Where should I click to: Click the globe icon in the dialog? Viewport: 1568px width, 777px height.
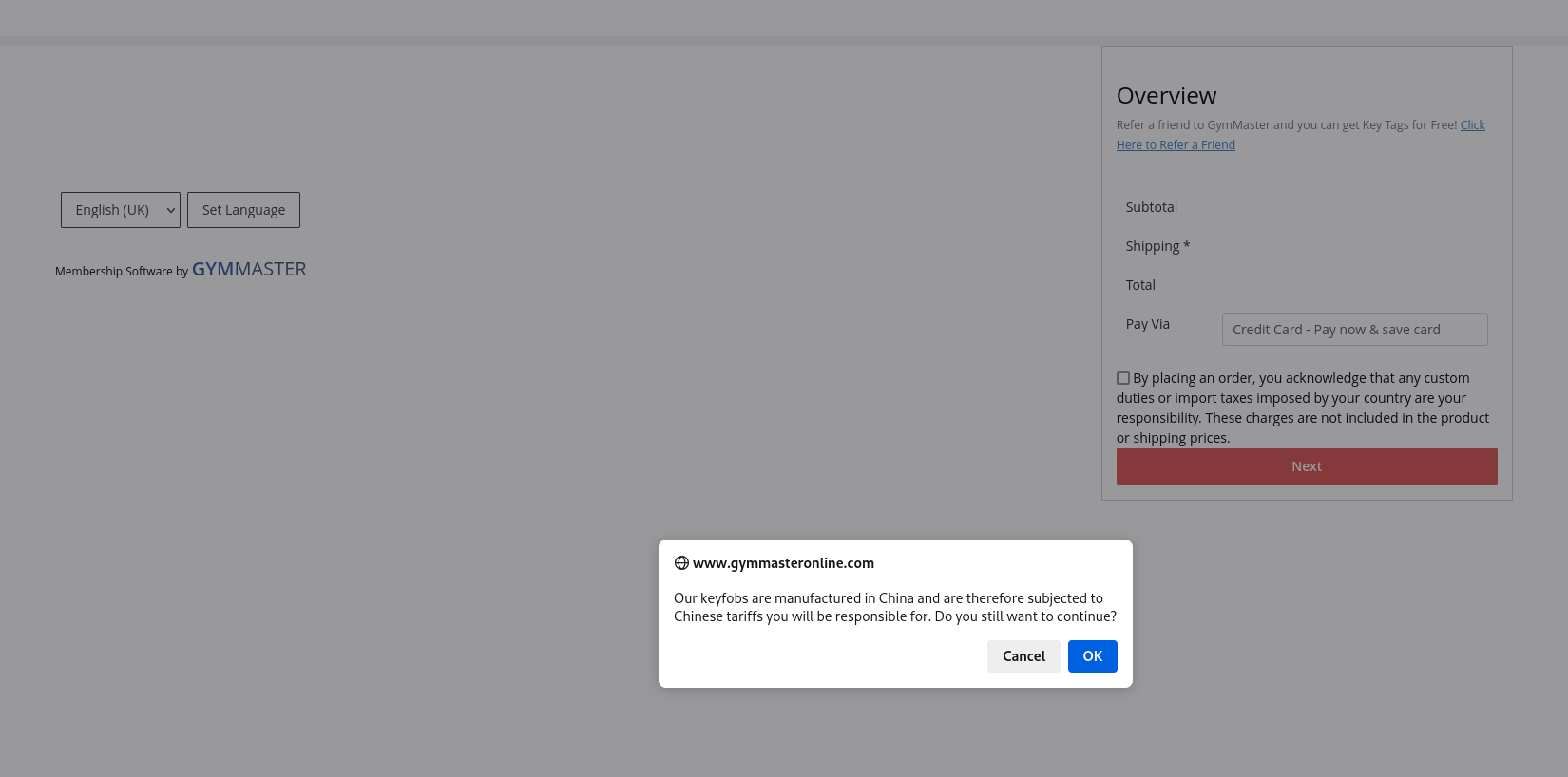(x=681, y=563)
